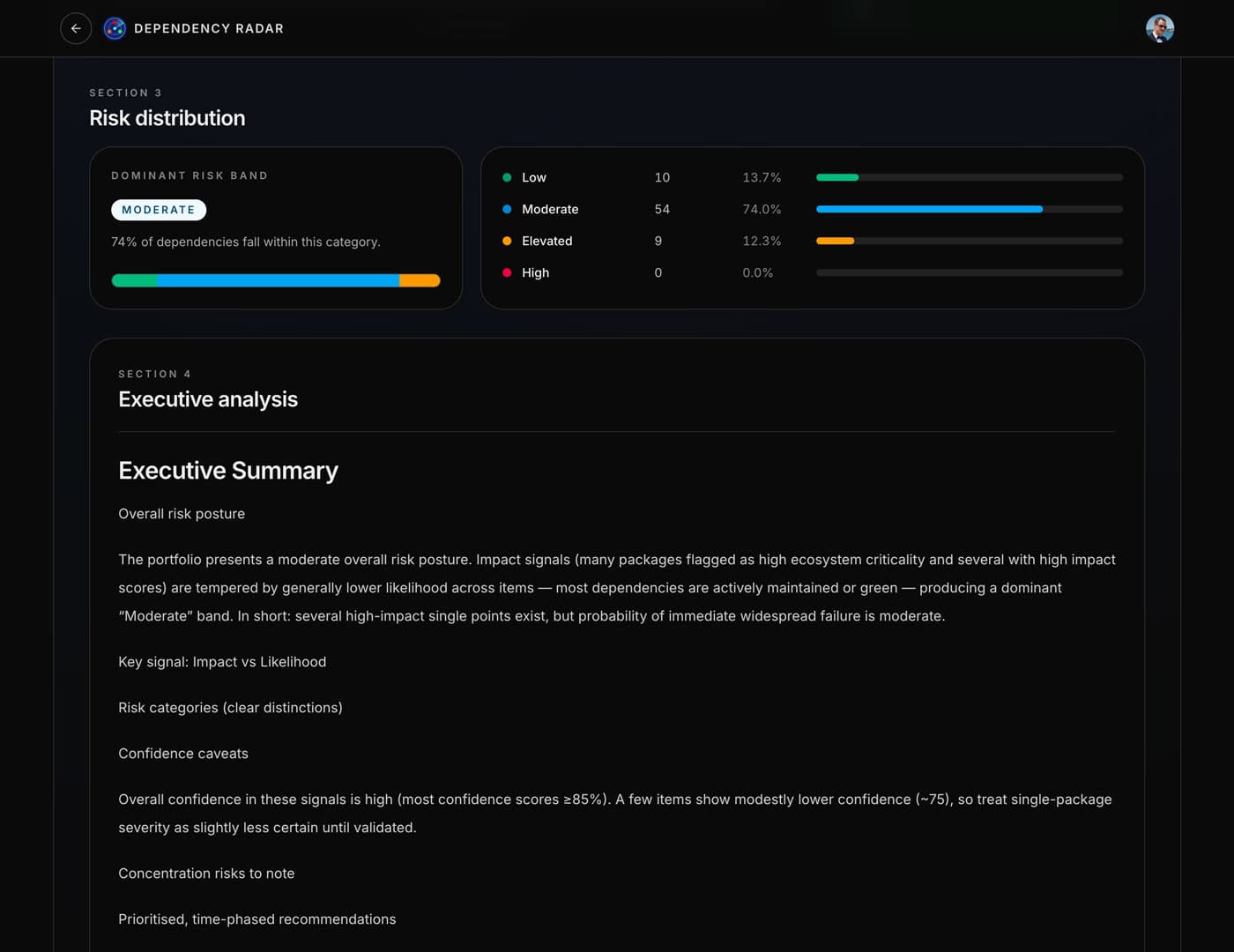The width and height of the screenshot is (1234, 952).
Task: Click the Dependency Radar logo icon
Action: tap(114, 27)
